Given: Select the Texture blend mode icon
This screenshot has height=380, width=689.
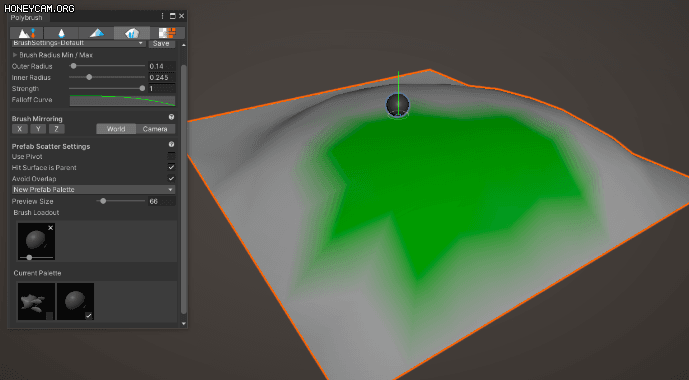Looking at the screenshot, I should coord(167,33).
